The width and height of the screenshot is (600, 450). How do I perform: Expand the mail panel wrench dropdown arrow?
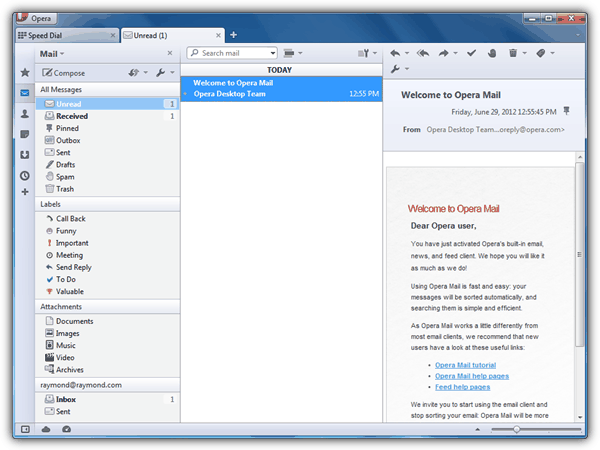(x=173, y=72)
